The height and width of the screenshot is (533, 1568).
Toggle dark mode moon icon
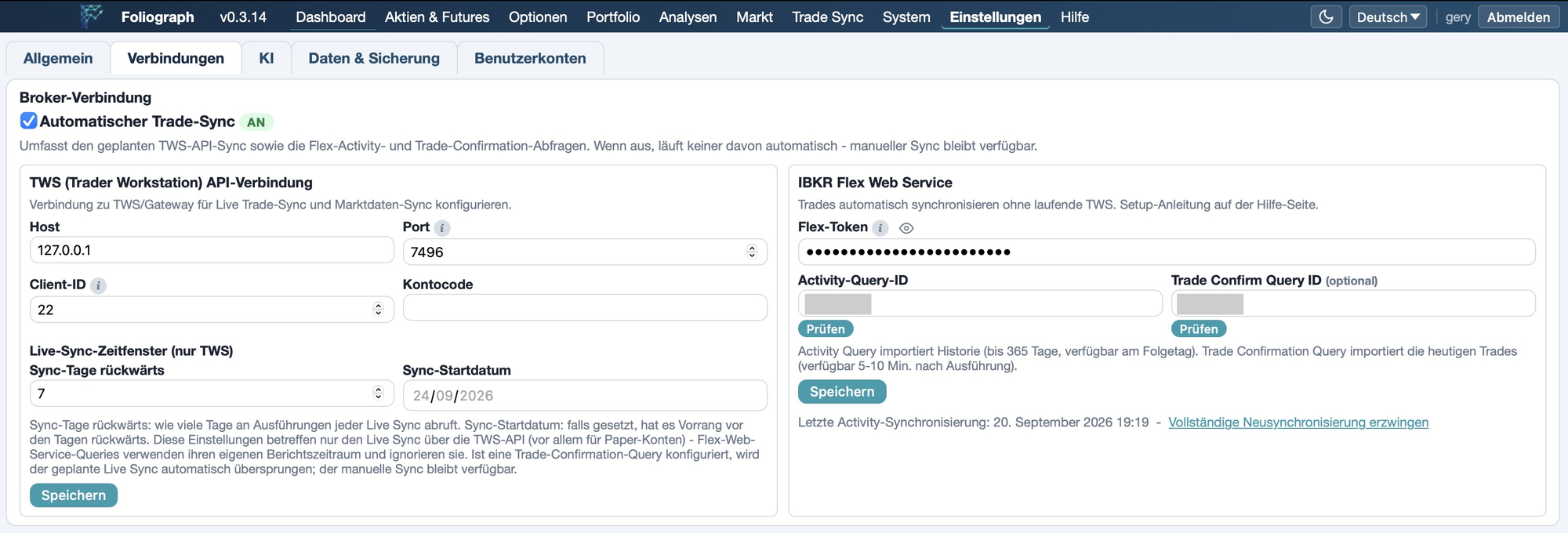[1326, 16]
